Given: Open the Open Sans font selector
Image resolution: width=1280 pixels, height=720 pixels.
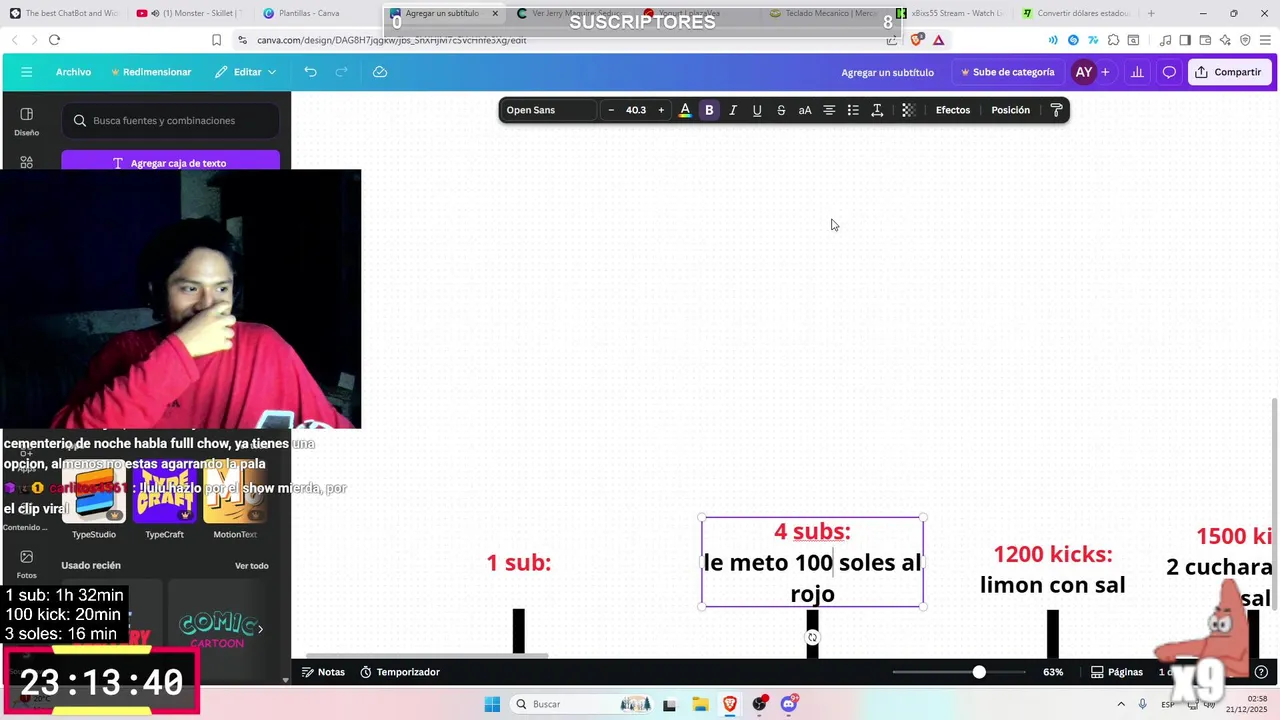Looking at the screenshot, I should [550, 110].
